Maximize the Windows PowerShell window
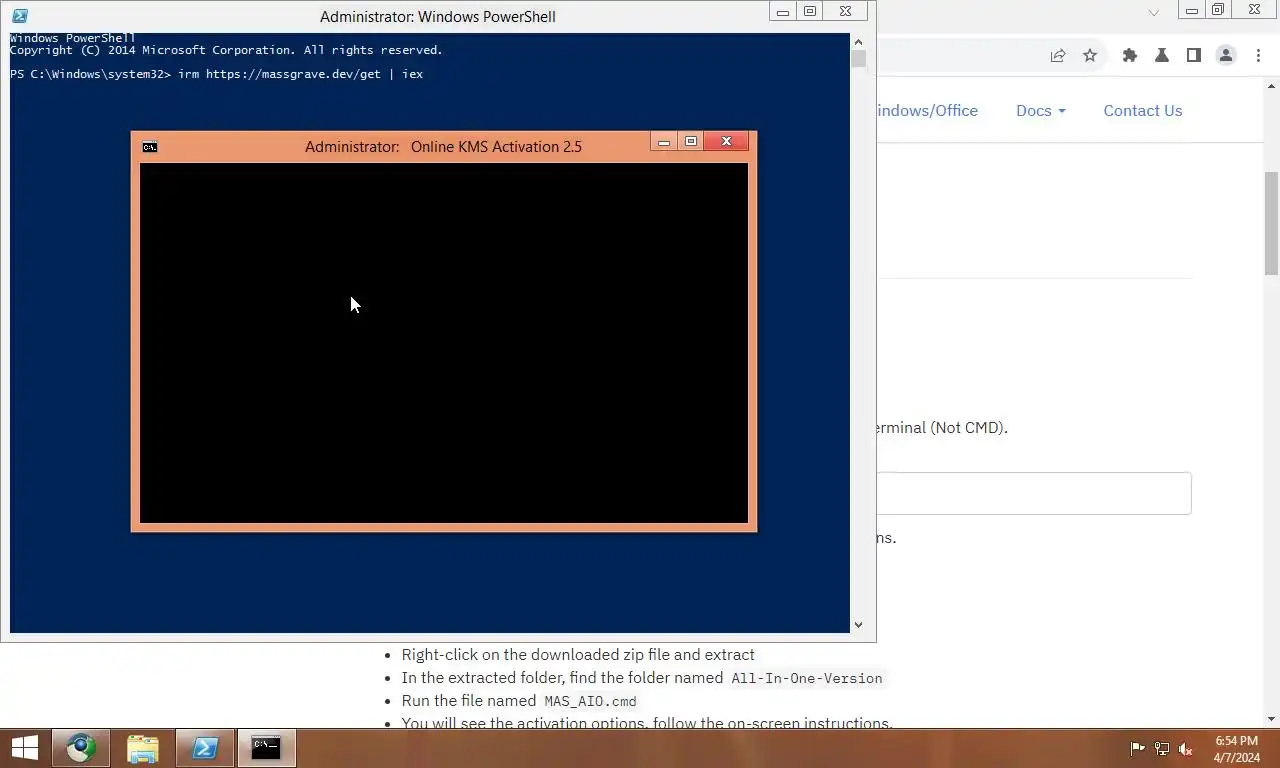Image resolution: width=1280 pixels, height=768 pixels. coord(810,11)
